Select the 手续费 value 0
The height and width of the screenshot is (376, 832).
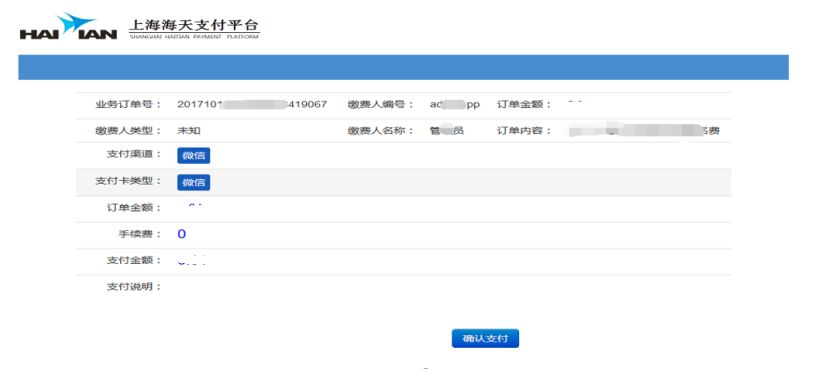[181, 234]
